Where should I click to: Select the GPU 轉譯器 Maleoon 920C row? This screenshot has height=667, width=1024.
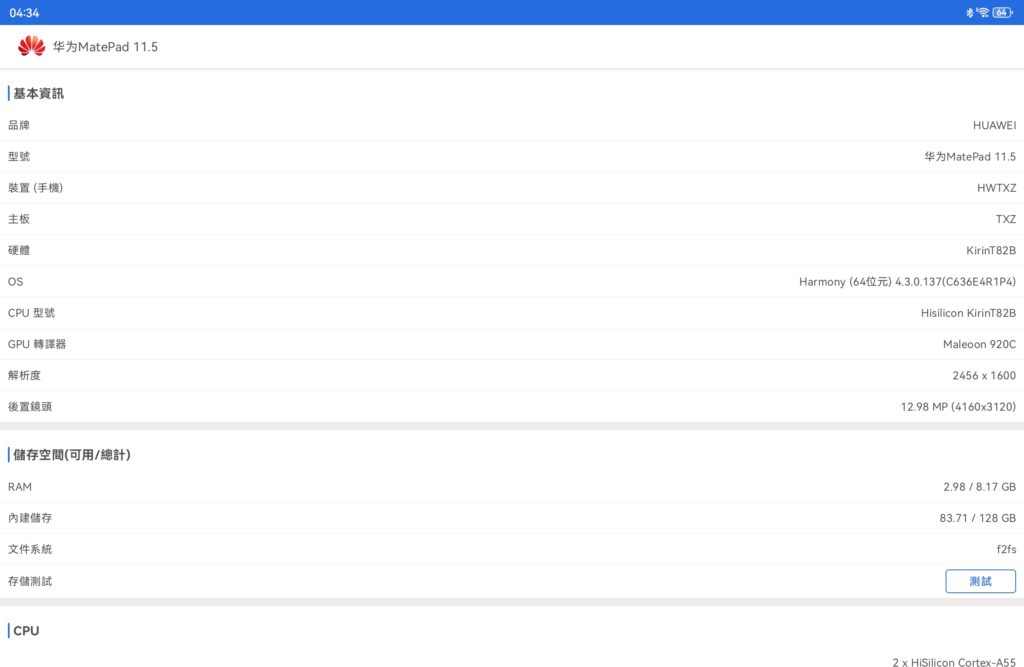coord(512,344)
